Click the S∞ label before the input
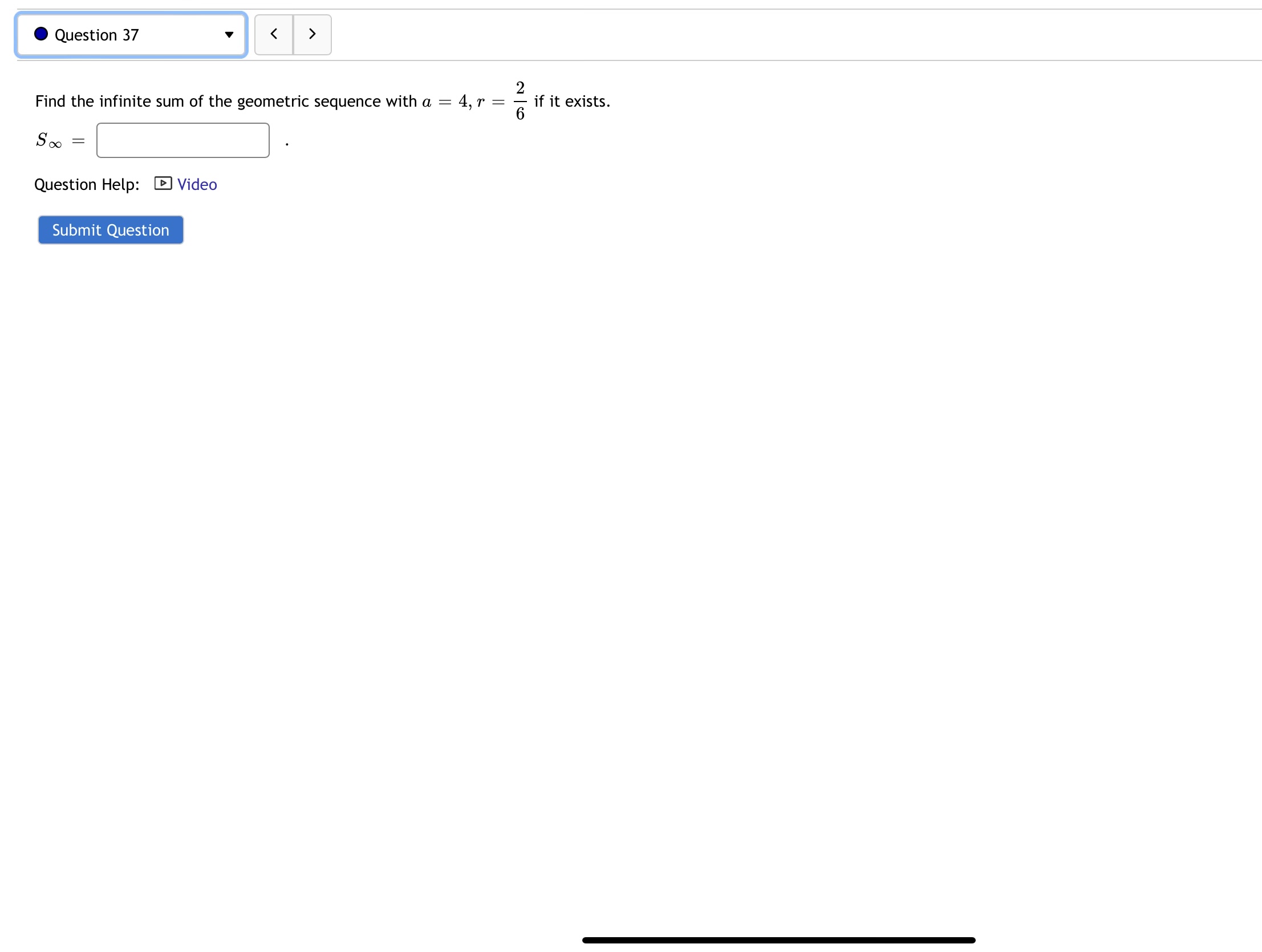Viewport: 1262px width, 952px height. (x=48, y=140)
